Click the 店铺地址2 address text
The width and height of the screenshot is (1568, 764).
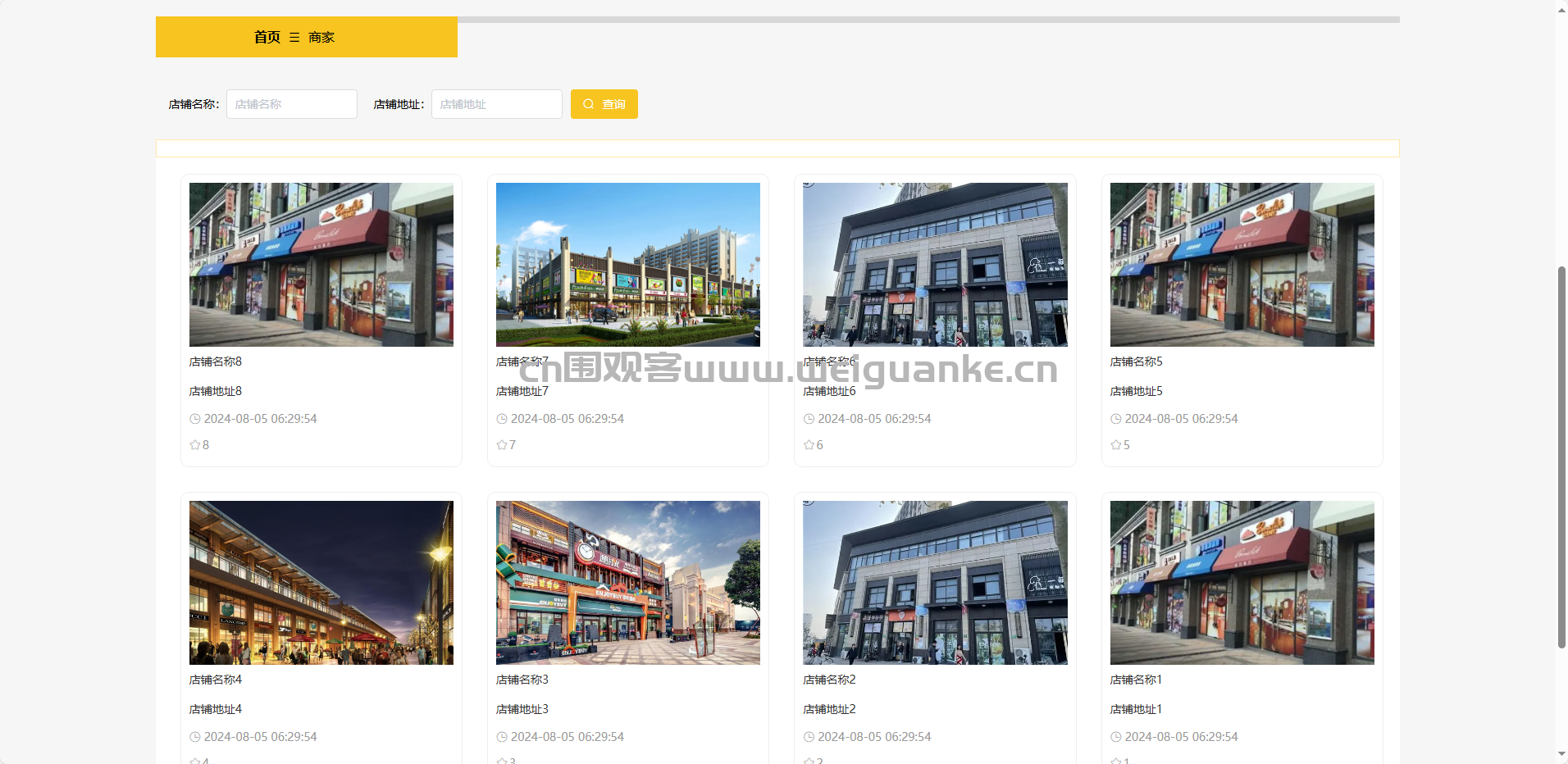[x=829, y=709]
